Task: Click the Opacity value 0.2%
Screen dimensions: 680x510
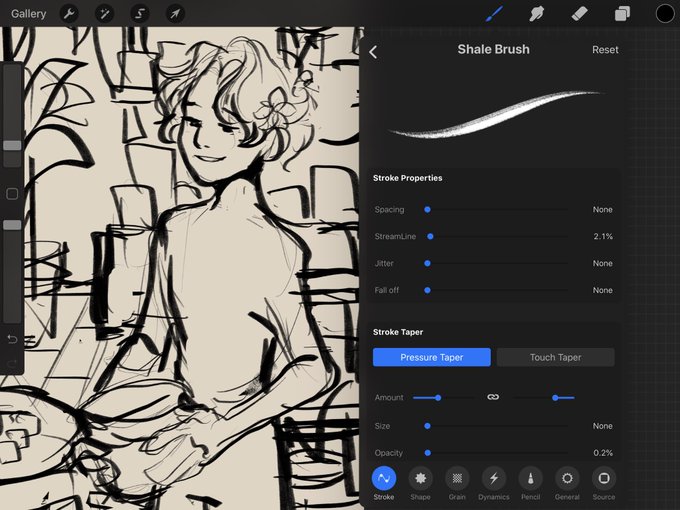Action: coord(603,453)
